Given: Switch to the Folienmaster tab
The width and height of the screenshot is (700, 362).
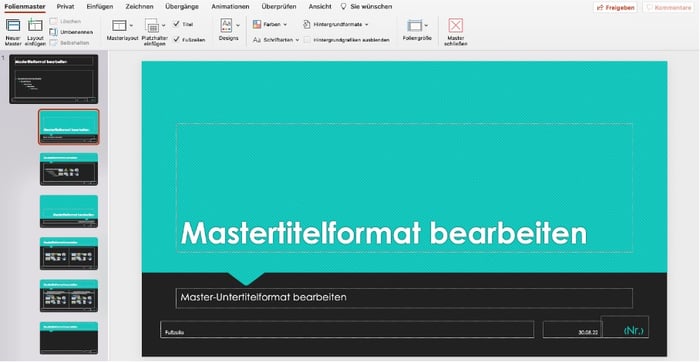Looking at the screenshot, I should point(25,7).
